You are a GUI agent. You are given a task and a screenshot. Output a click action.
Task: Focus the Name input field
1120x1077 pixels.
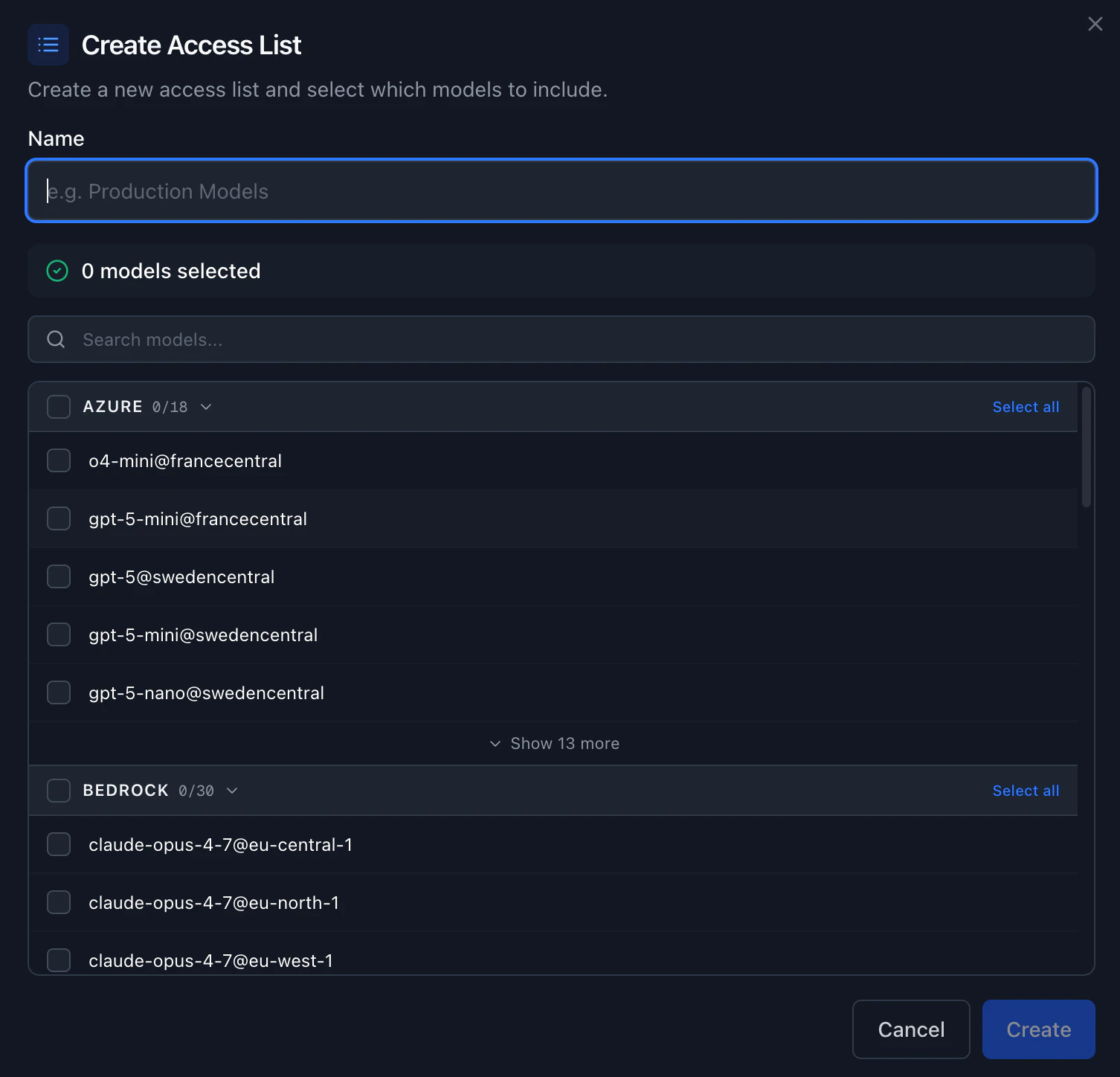point(561,190)
